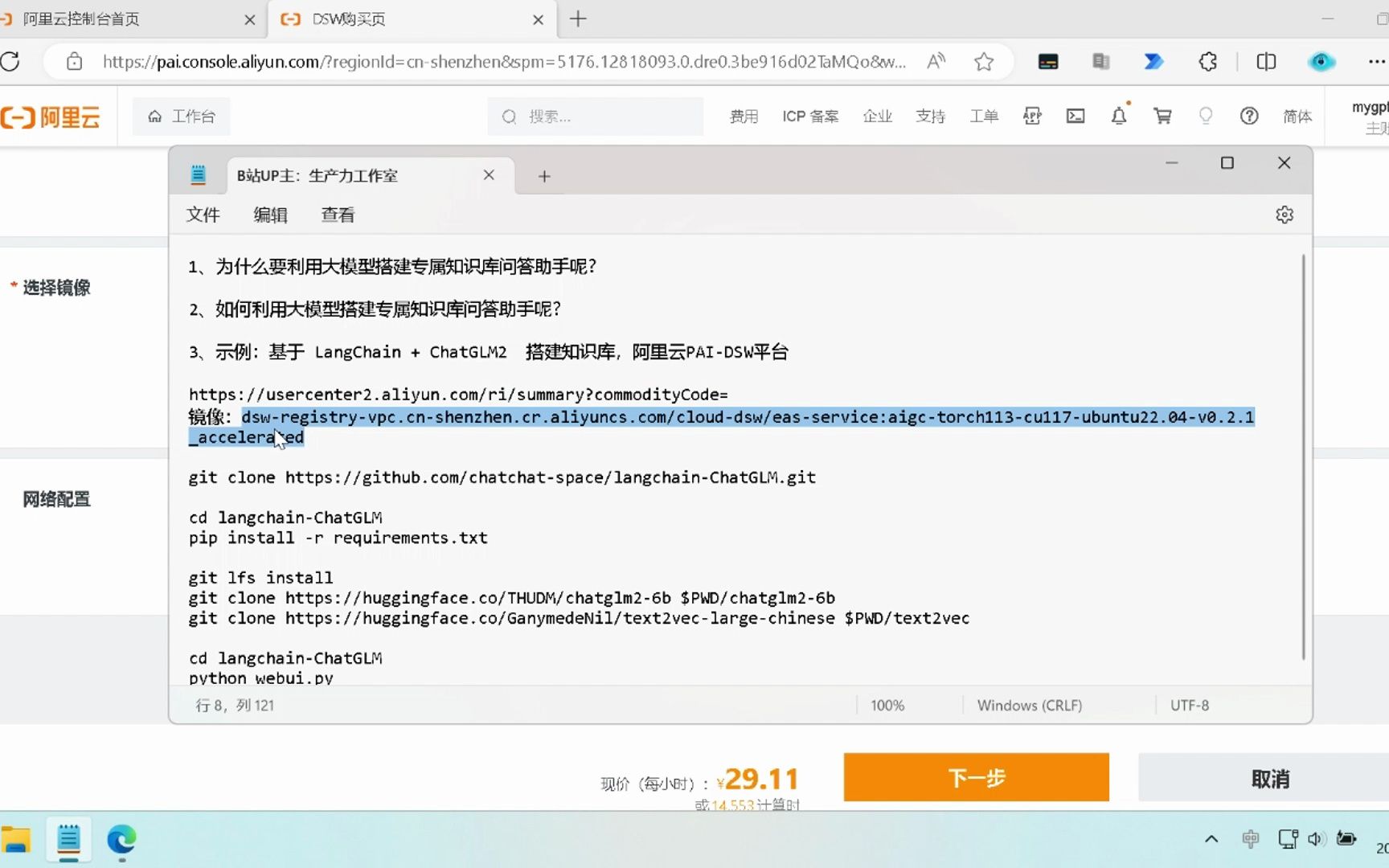Click the 100% zoom indicator
The width and height of the screenshot is (1389, 868).
[x=887, y=705]
